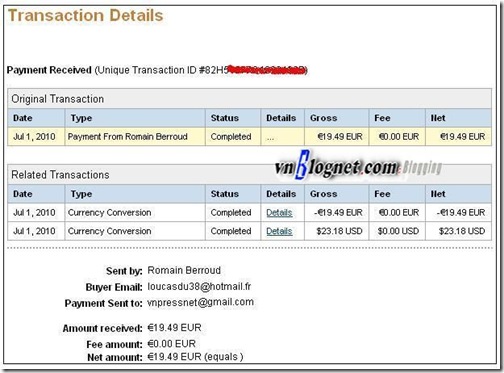Click the Net $23.18 USD value
This screenshot has height=373, width=504.
point(462,231)
